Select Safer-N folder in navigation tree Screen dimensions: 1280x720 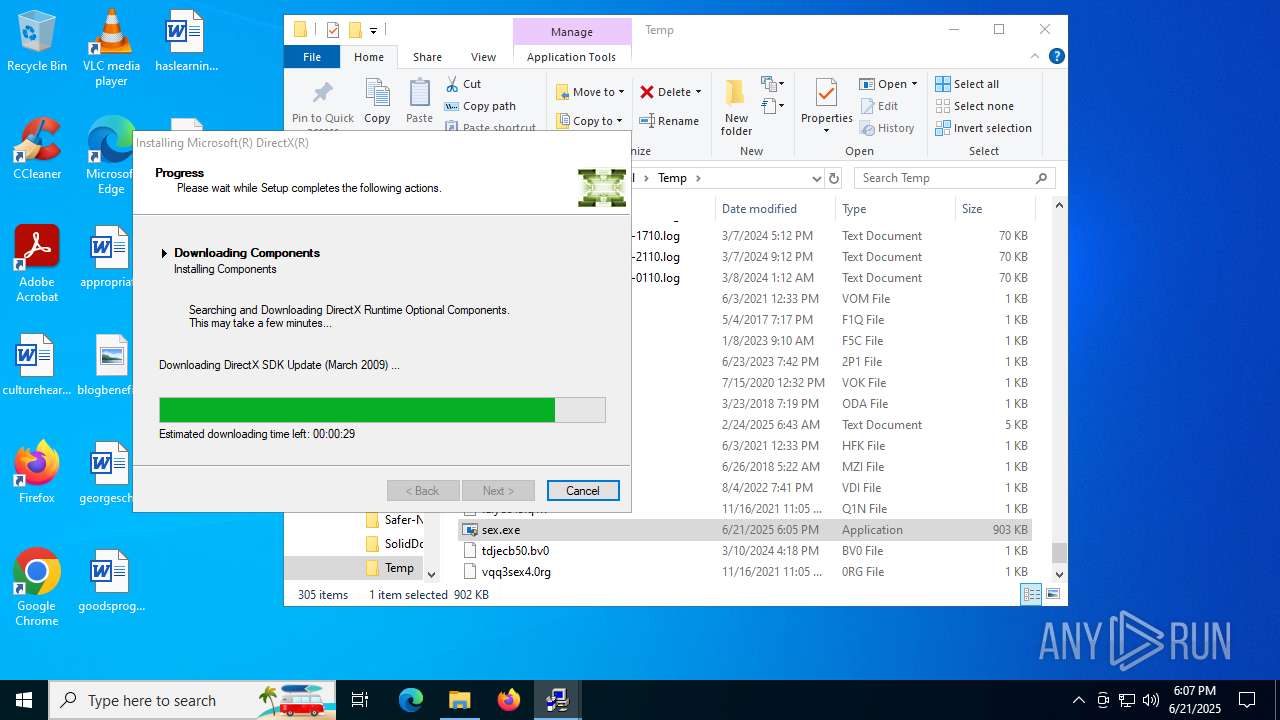pos(394,520)
